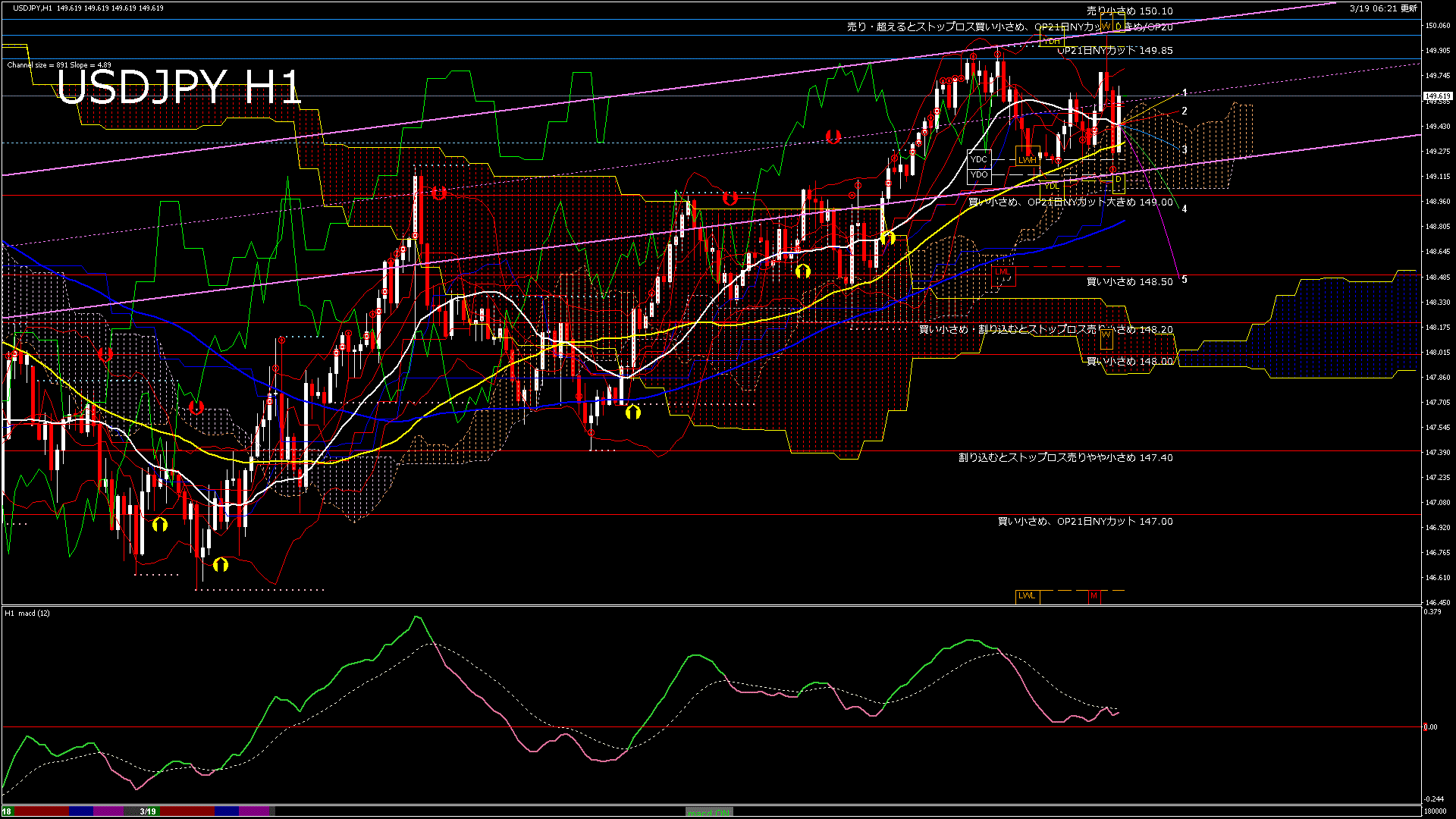This screenshot has height=819, width=1456.
Task: Select the OP21日NYカット 149.85 label
Action: coord(1115,50)
